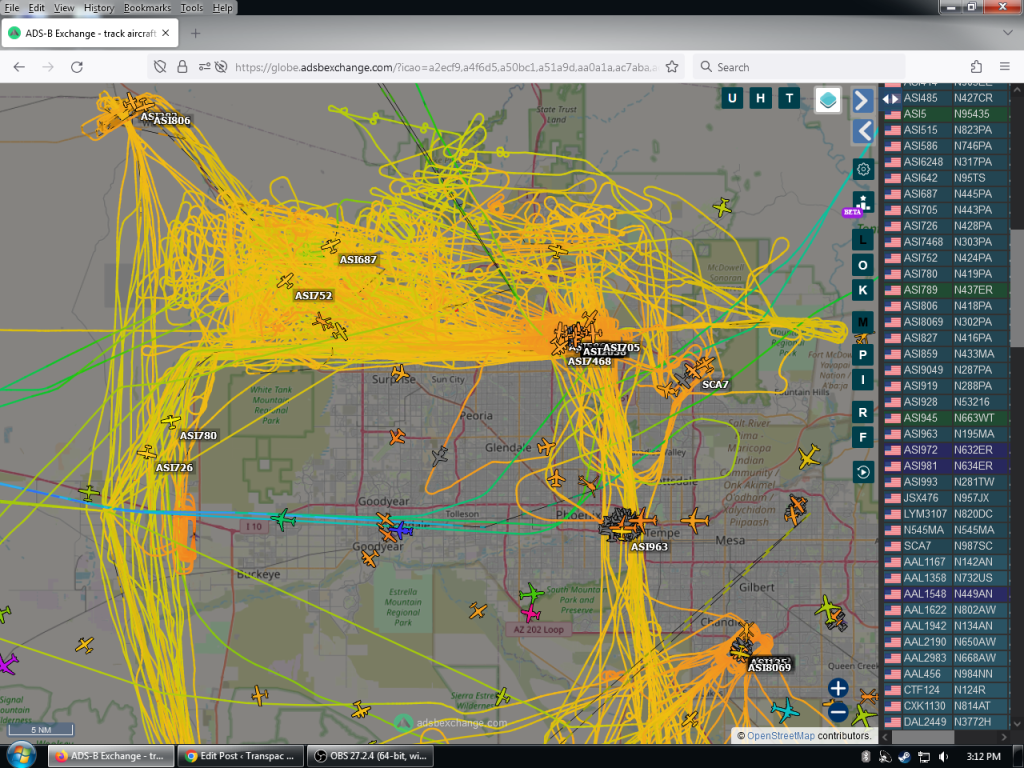
Task: Open the View menu
Action: pos(63,8)
